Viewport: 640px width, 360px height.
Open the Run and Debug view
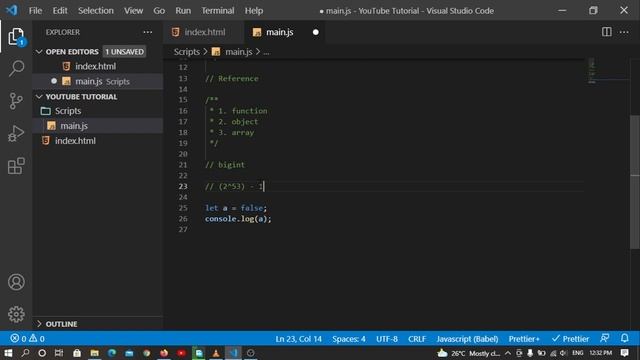point(16,133)
